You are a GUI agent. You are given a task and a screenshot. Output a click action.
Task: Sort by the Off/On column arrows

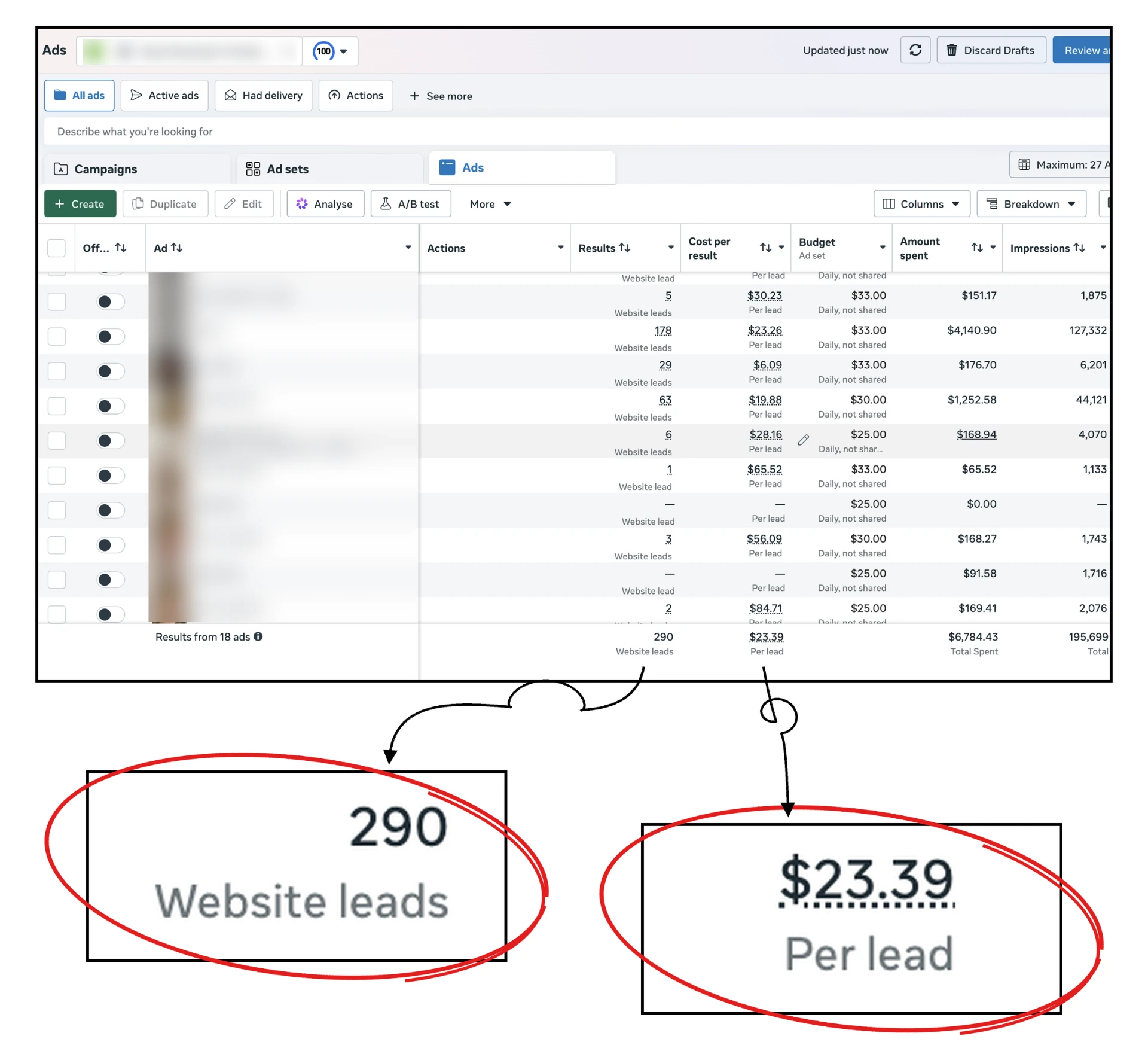click(x=121, y=248)
